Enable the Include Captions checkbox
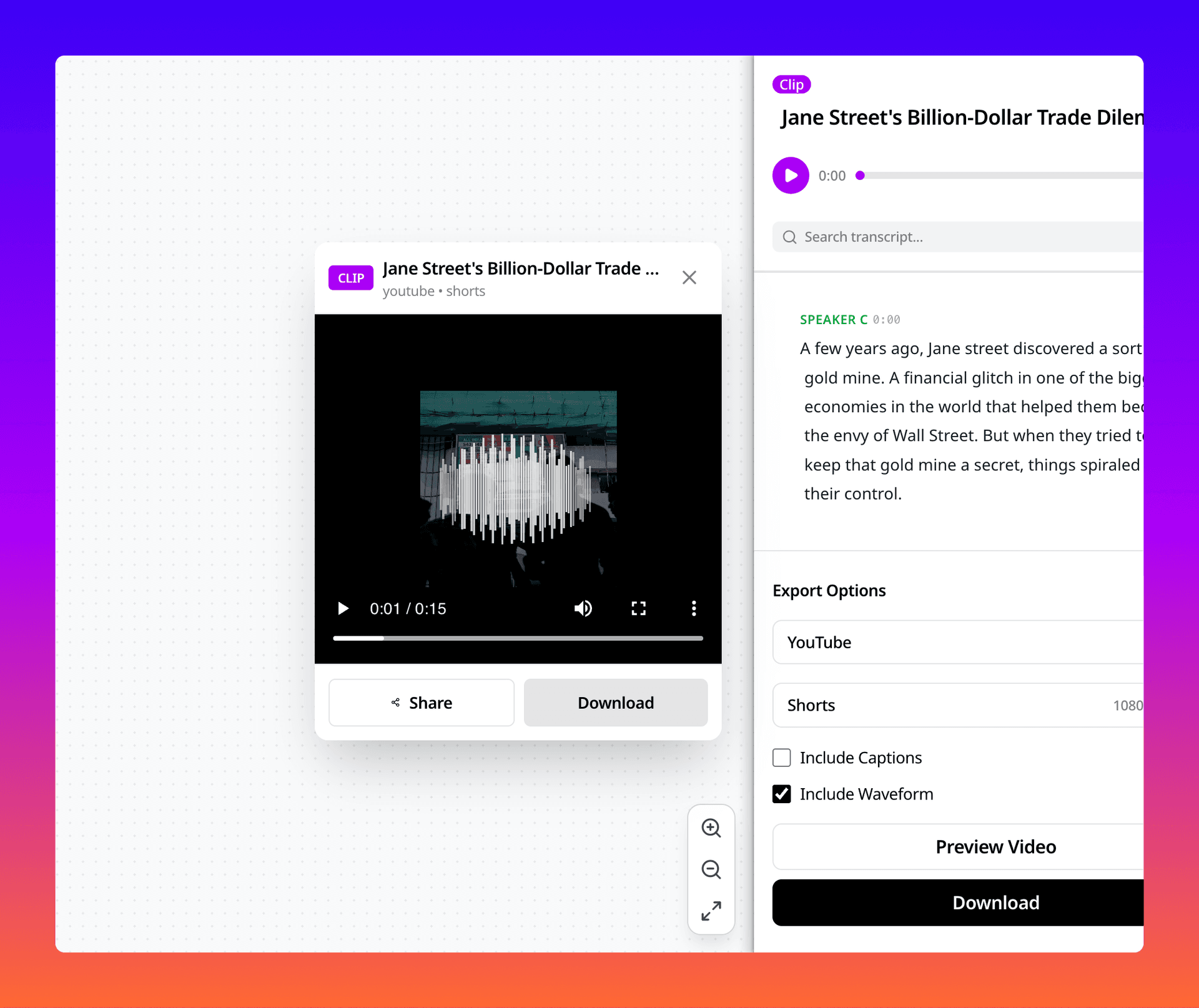The width and height of the screenshot is (1199, 1008). pos(781,758)
